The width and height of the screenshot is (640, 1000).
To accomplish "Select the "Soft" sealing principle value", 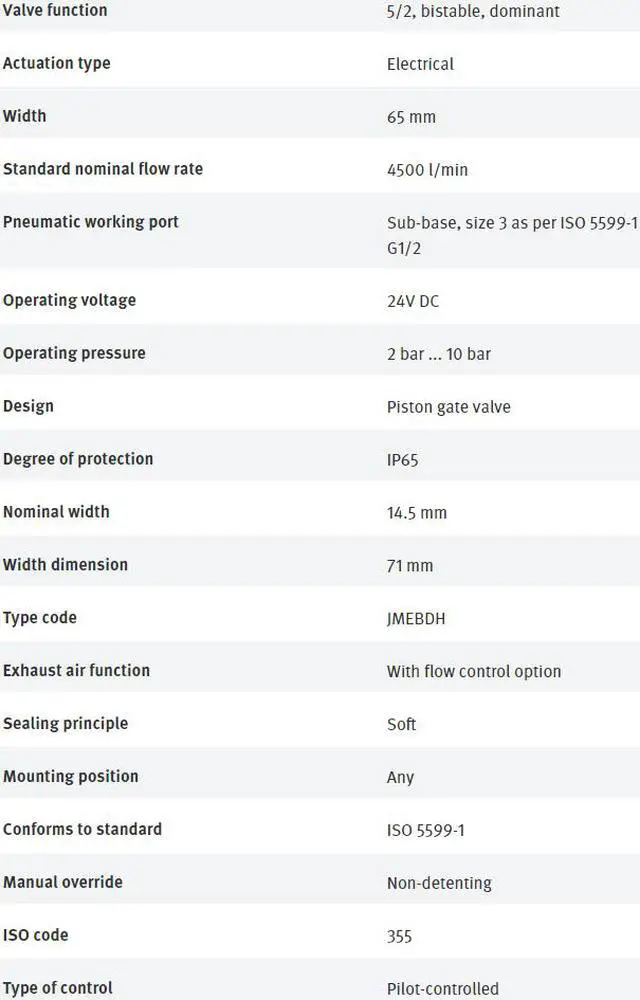I will [401, 724].
